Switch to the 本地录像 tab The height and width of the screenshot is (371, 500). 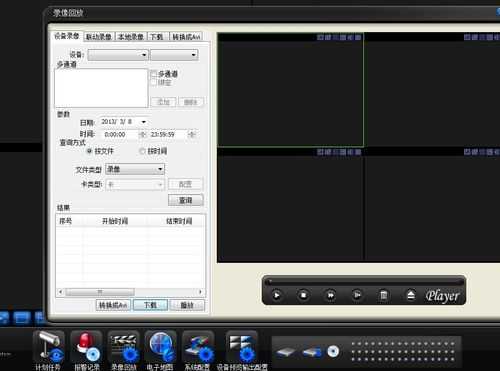(x=131, y=37)
